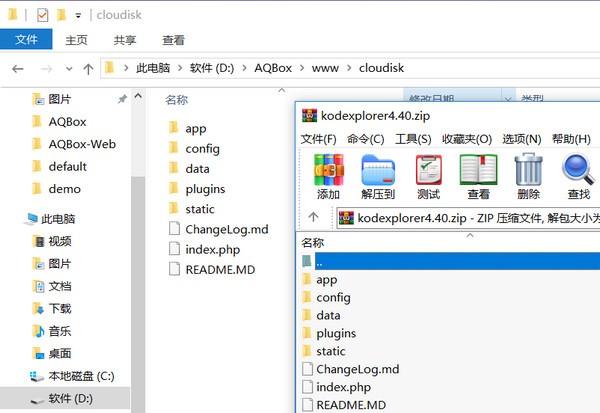The width and height of the screenshot is (600, 413).
Task: Click the WinRAR Add (添加) toolbar icon
Action: [x=328, y=170]
